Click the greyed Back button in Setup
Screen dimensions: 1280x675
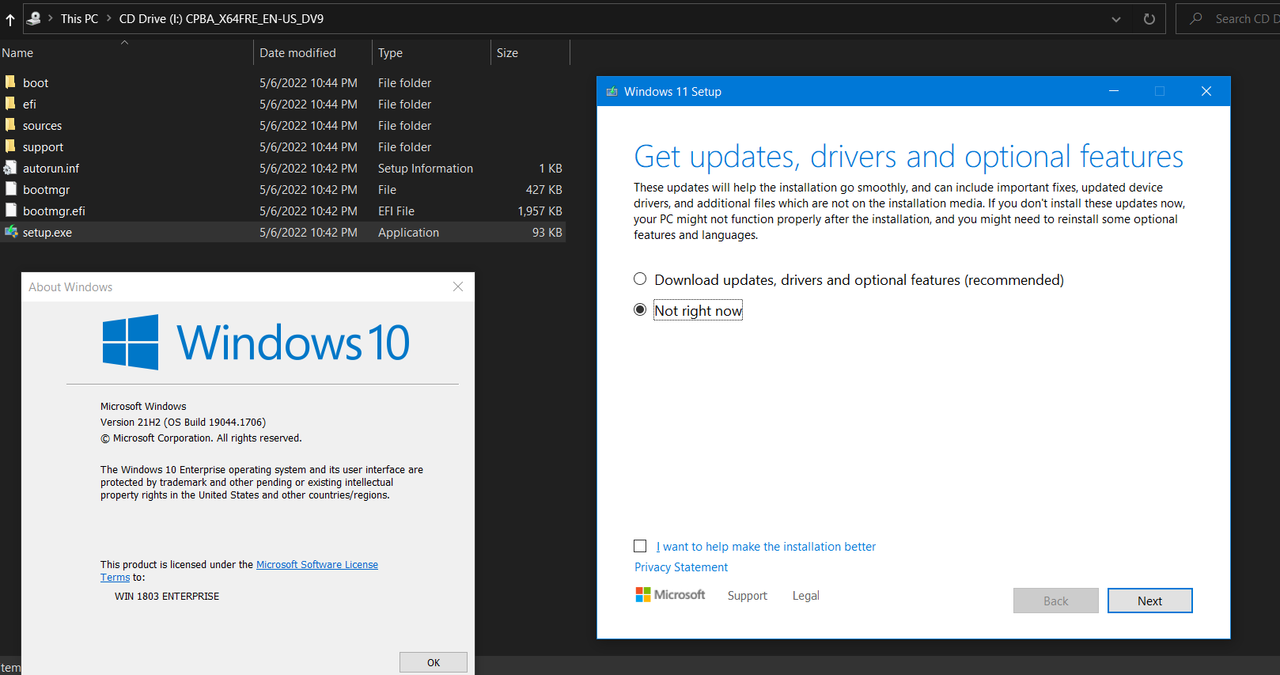[x=1056, y=601]
